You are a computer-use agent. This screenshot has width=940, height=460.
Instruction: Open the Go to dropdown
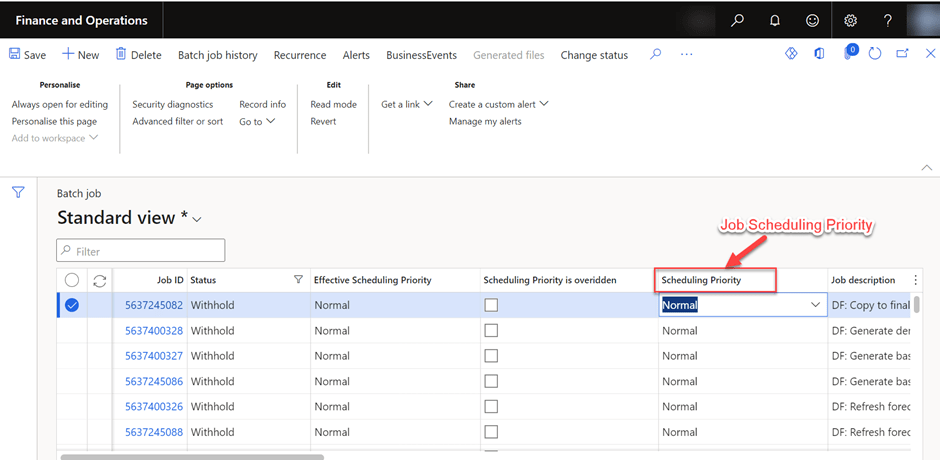[256, 122]
